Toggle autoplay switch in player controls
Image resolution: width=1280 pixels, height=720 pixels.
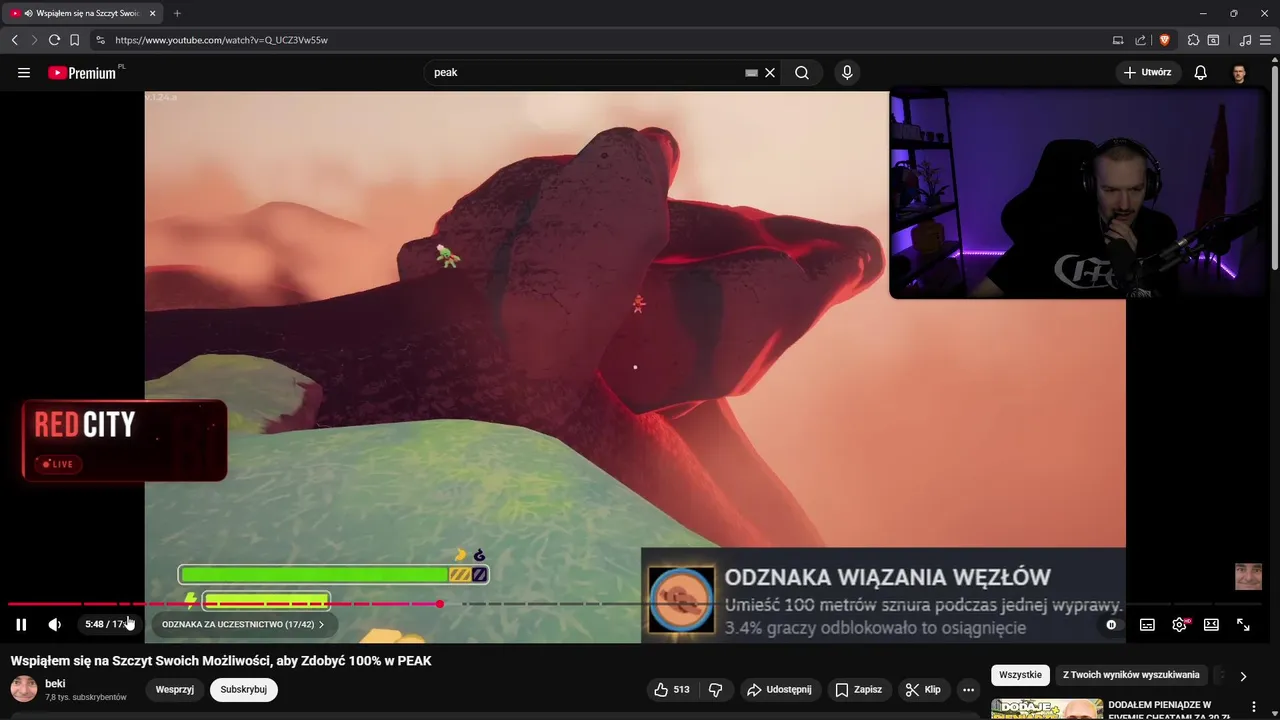coord(1111,624)
